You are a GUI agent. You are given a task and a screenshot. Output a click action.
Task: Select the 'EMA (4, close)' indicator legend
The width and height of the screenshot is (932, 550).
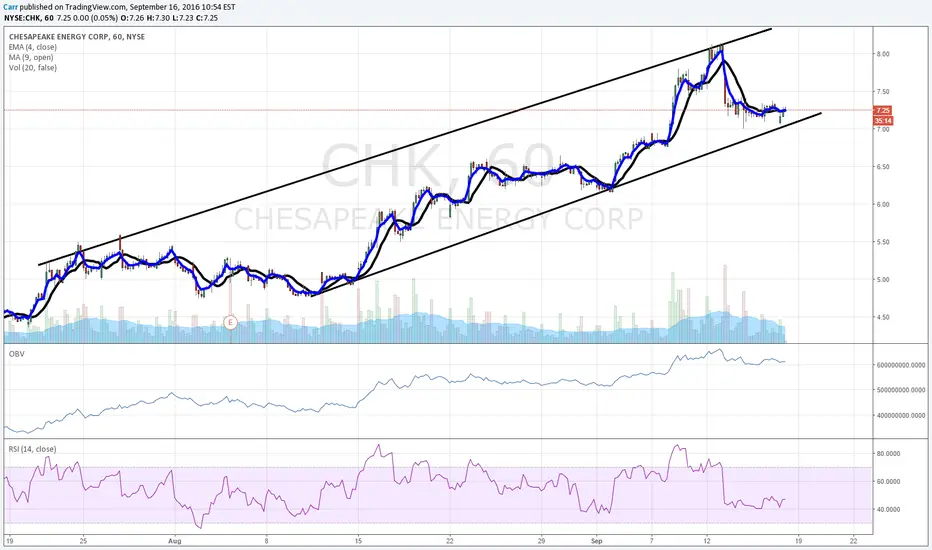click(x=33, y=47)
